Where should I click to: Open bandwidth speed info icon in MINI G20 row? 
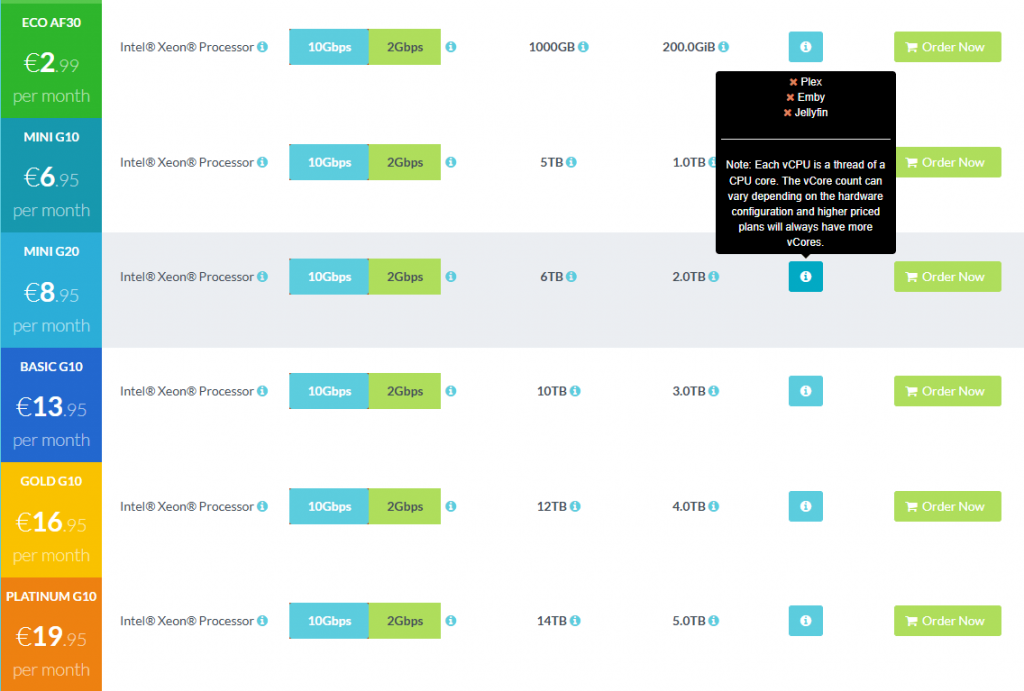point(451,276)
